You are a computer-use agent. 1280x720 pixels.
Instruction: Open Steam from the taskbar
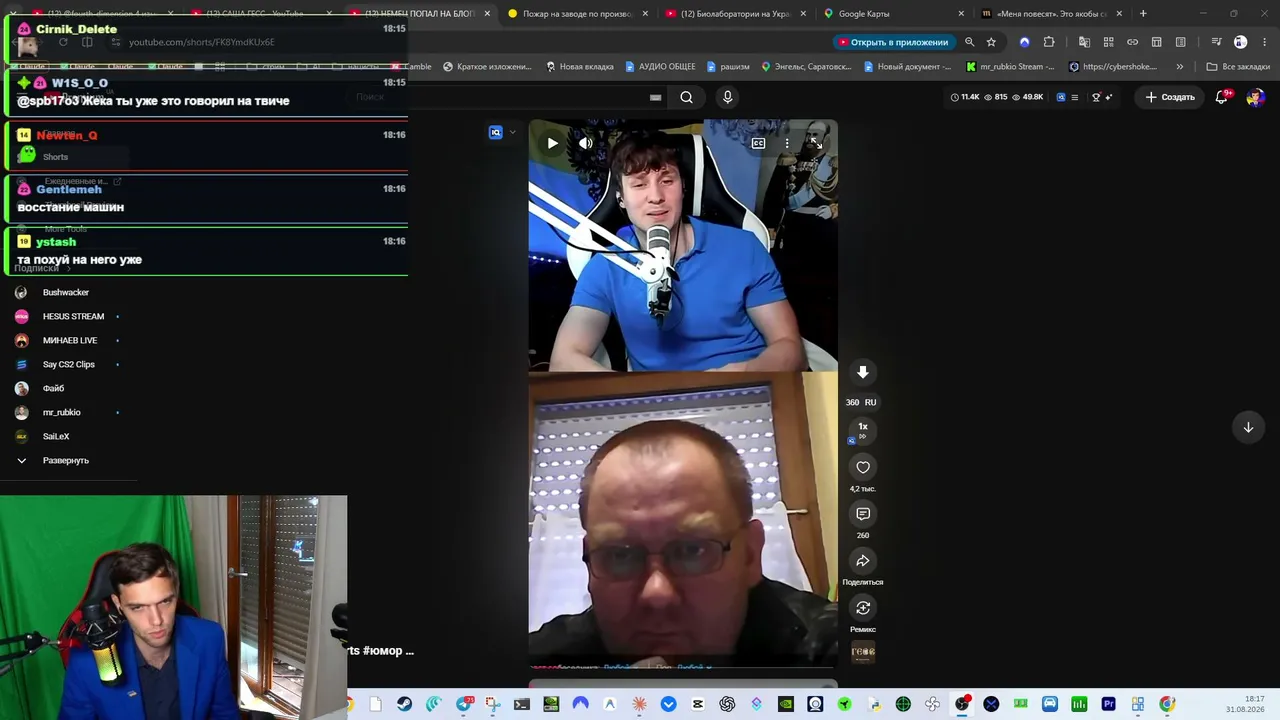[404, 704]
